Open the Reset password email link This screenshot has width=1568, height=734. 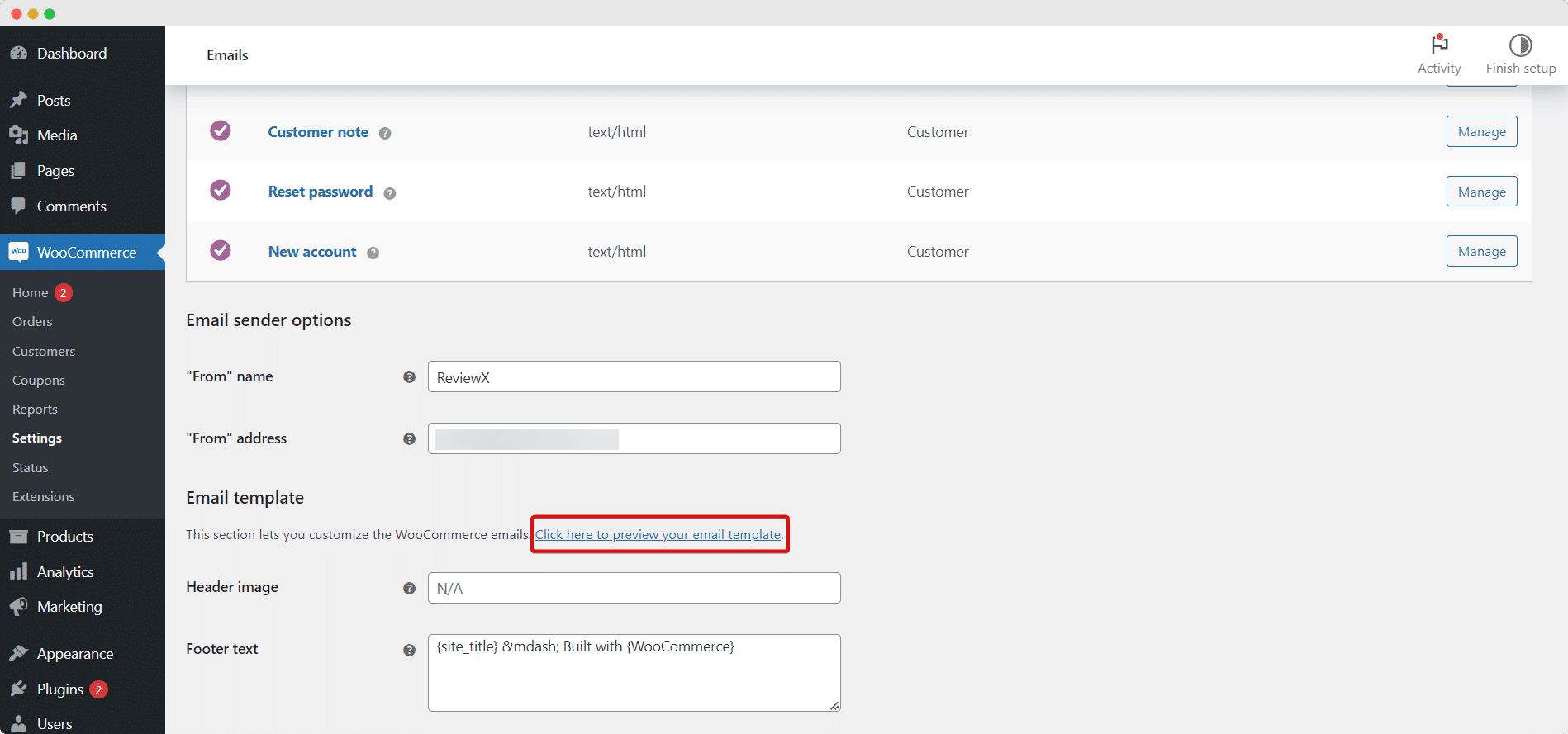pyautogui.click(x=321, y=192)
